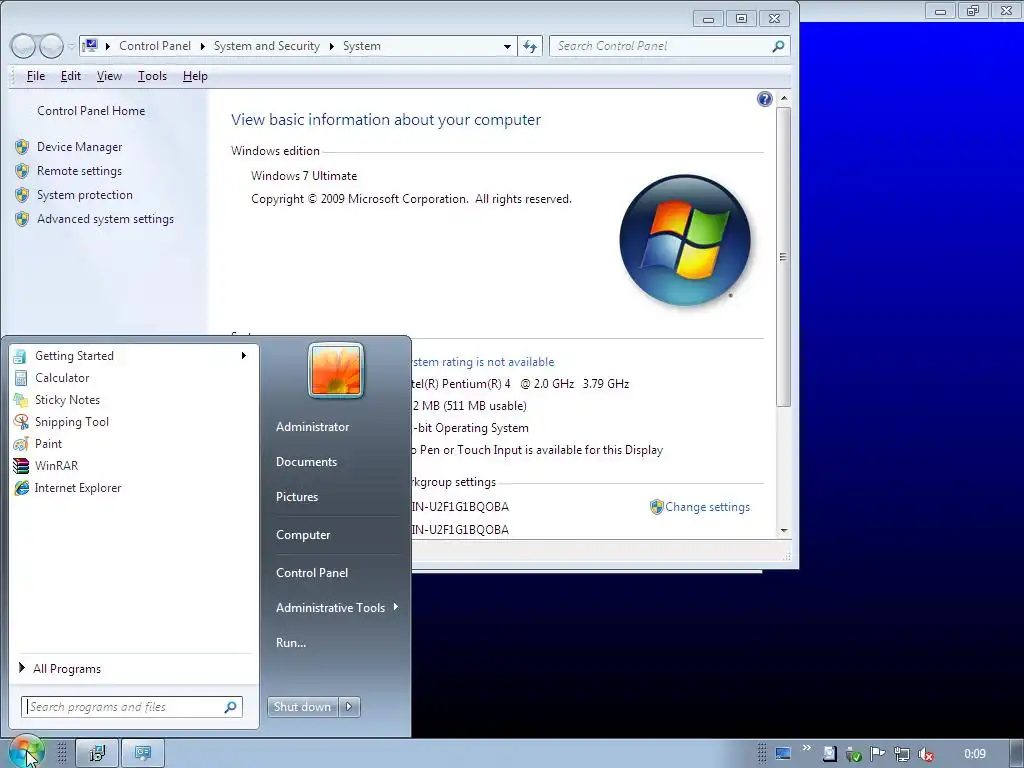Launch Calculator from Start menu

click(62, 378)
